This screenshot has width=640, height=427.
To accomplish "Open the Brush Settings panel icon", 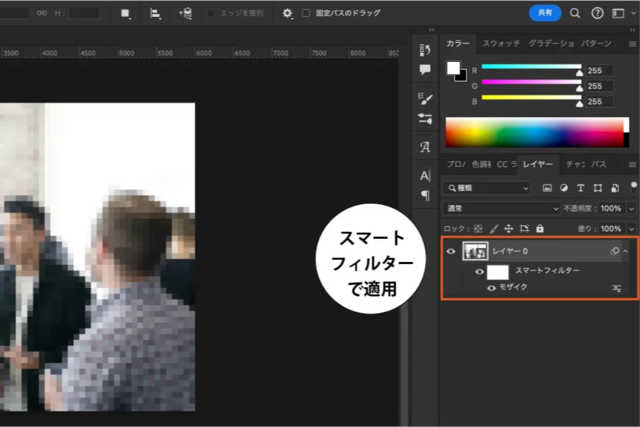I will pyautogui.click(x=425, y=98).
